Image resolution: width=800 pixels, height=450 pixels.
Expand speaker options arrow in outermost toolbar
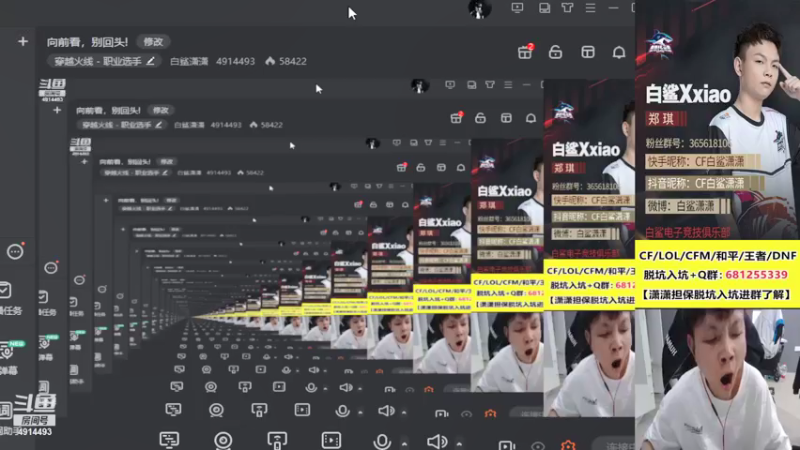[459, 444]
